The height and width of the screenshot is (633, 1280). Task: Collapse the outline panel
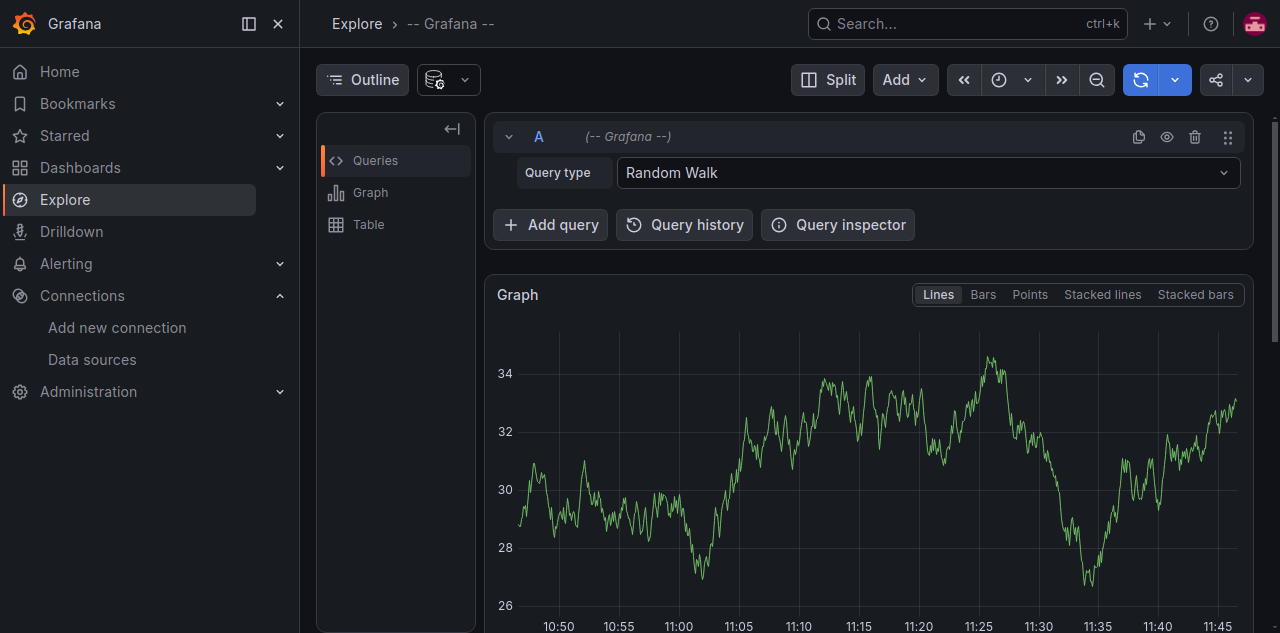(x=452, y=129)
